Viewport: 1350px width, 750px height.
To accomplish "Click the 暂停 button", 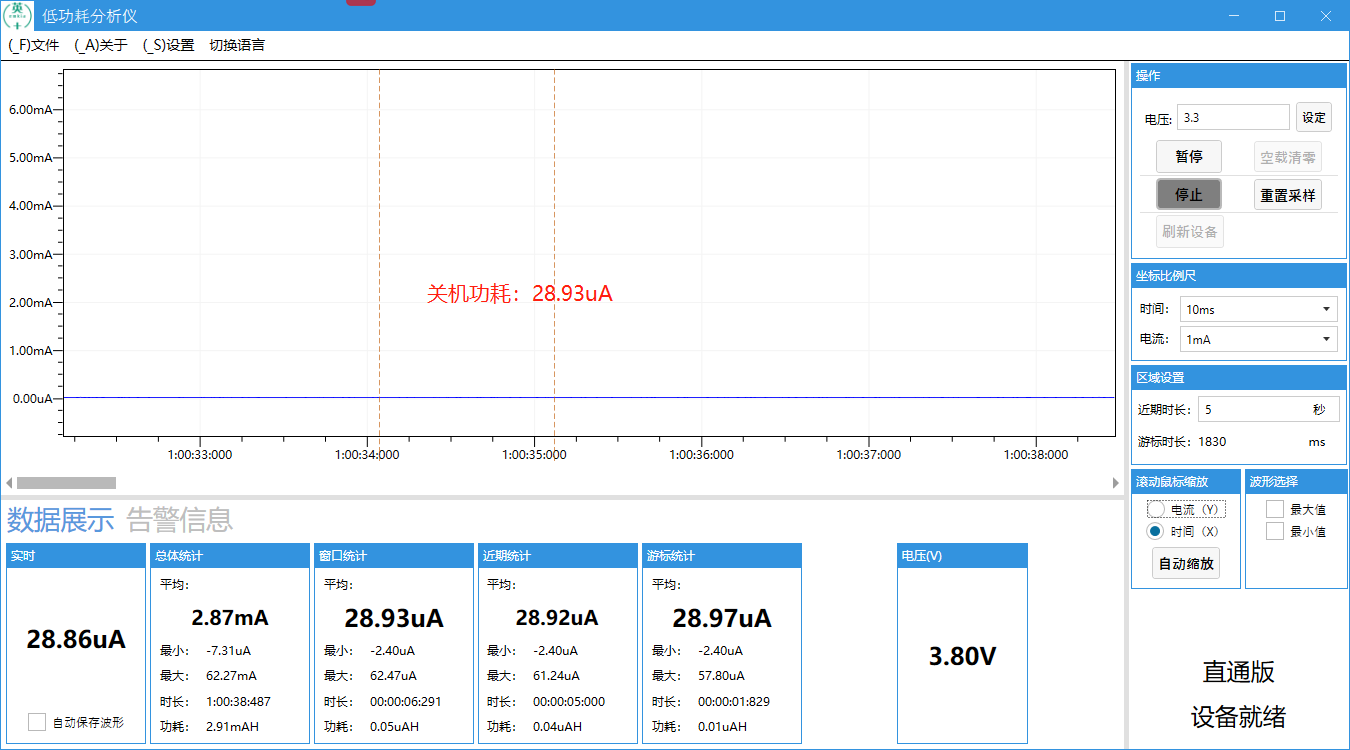I will pyautogui.click(x=1189, y=157).
